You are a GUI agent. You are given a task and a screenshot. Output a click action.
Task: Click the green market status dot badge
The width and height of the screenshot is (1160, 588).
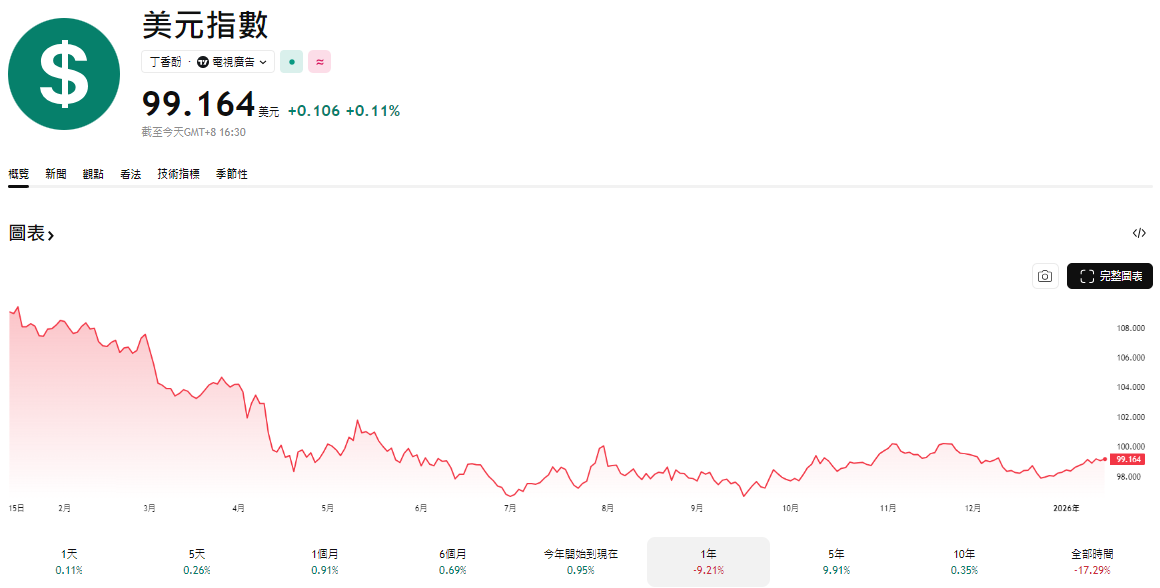[291, 62]
